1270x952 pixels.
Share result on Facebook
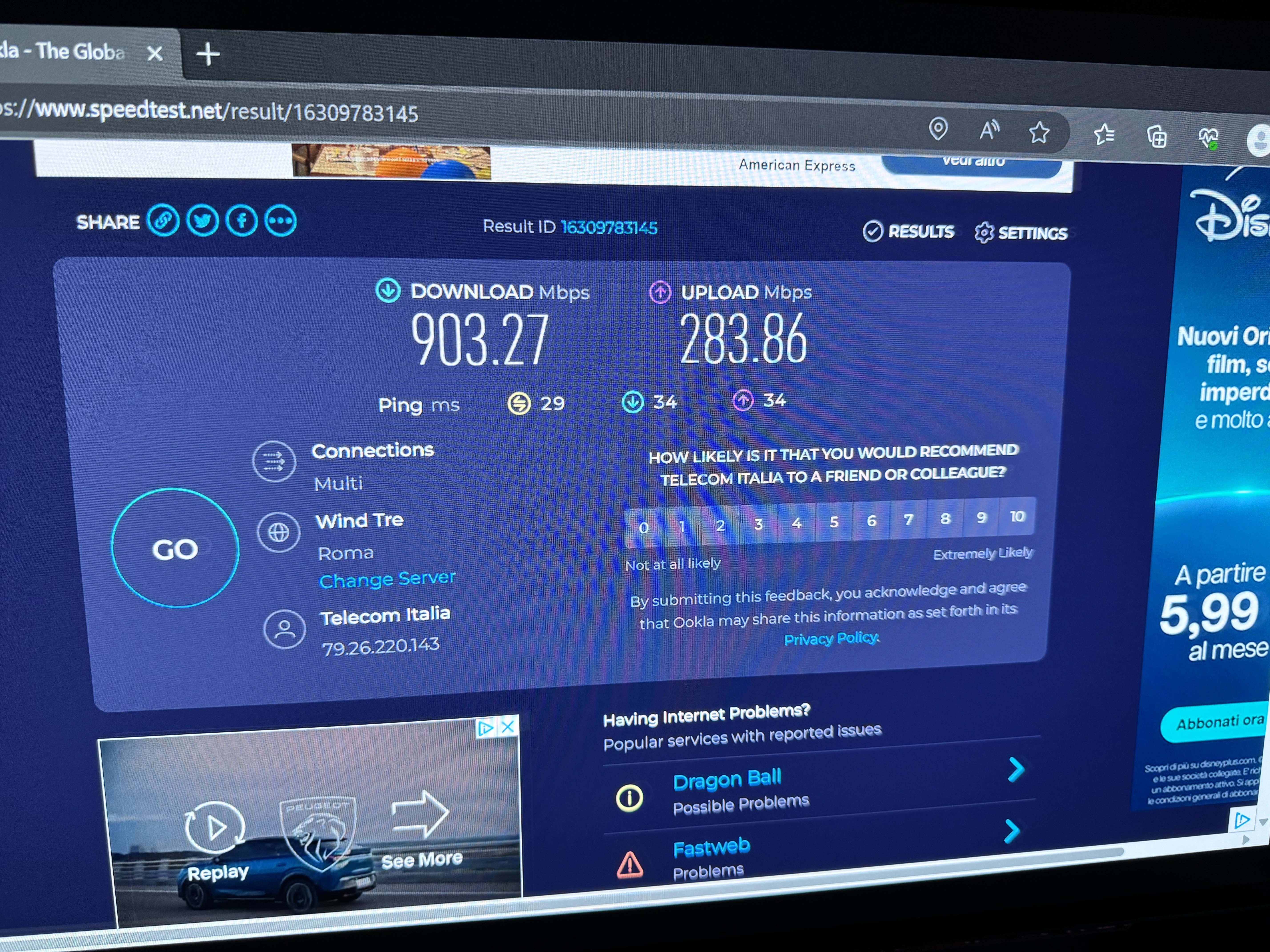242,221
